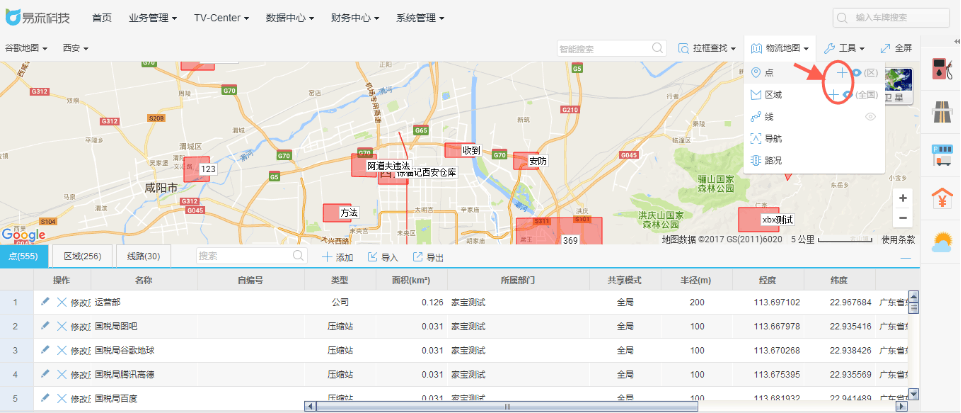Zoom in the map with plus button
Image resolution: width=961 pixels, height=413 pixels.
[903, 198]
